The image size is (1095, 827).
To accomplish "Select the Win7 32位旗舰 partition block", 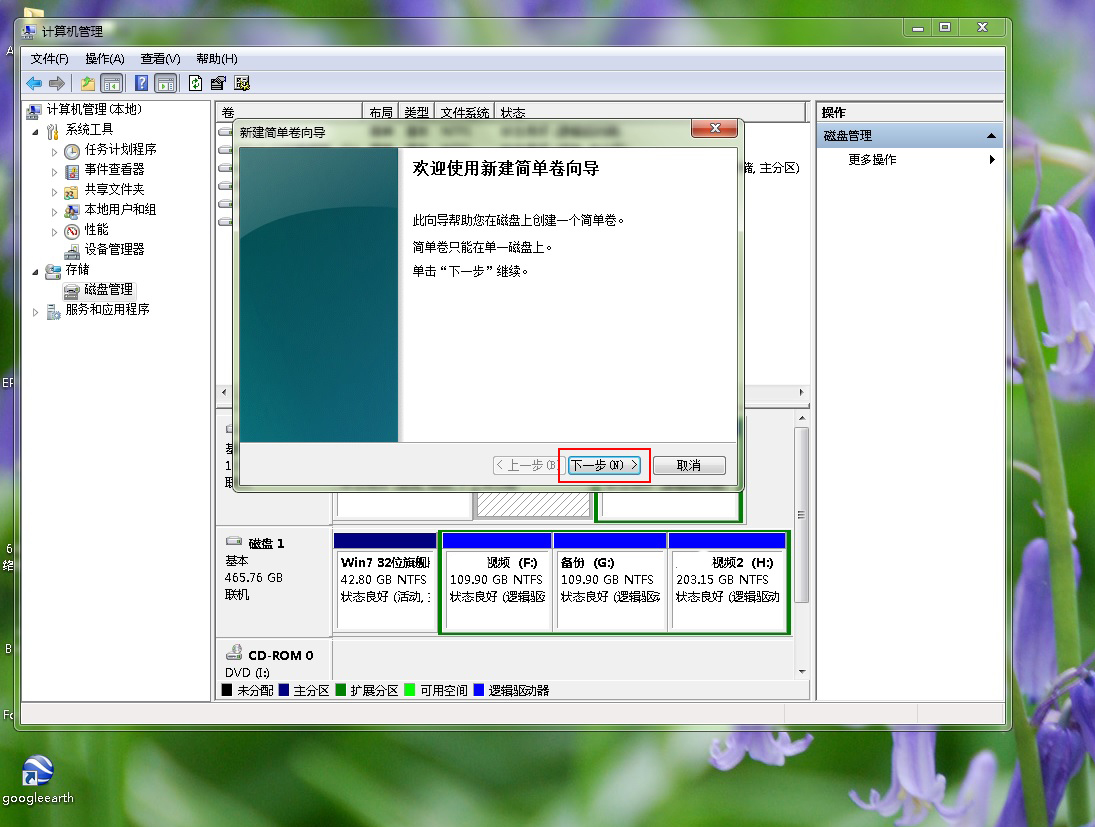I will pyautogui.click(x=385, y=580).
